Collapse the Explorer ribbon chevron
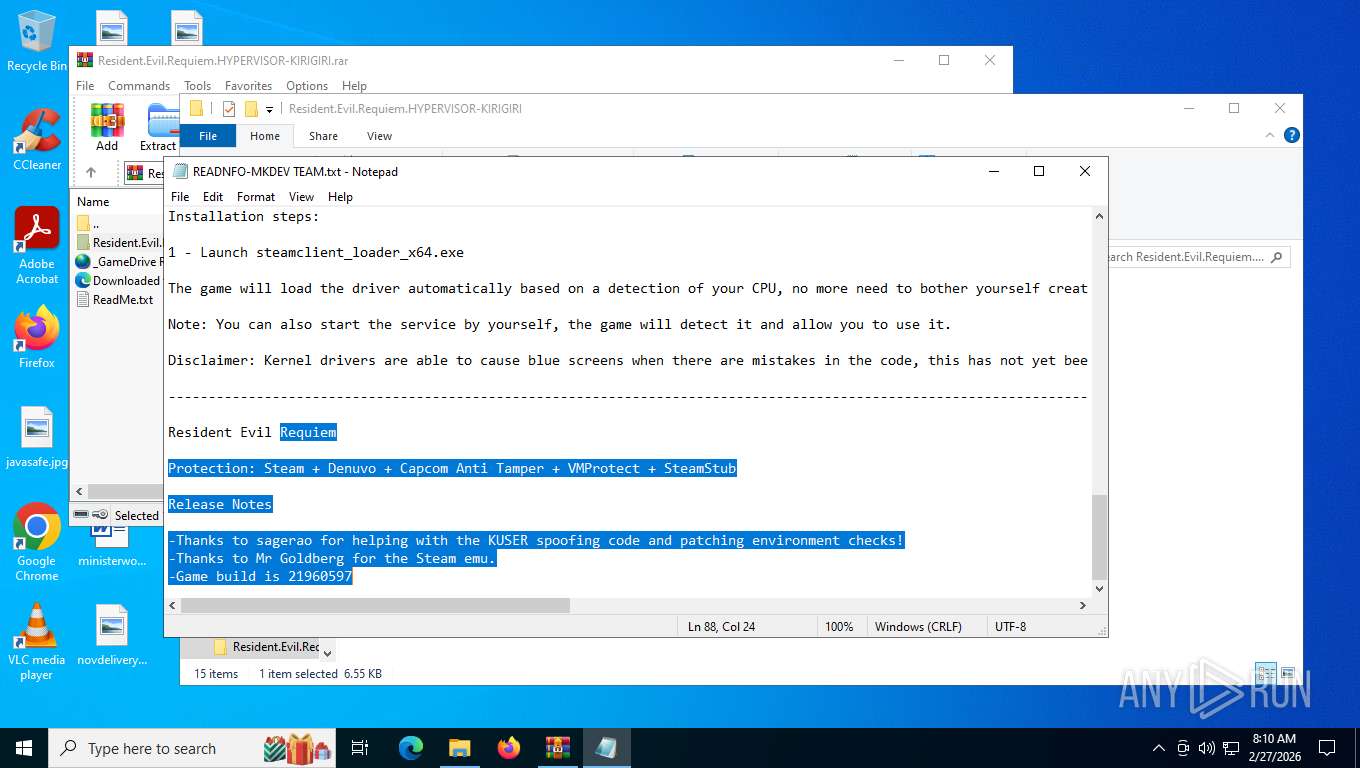The height and width of the screenshot is (768, 1360). 1270,135
